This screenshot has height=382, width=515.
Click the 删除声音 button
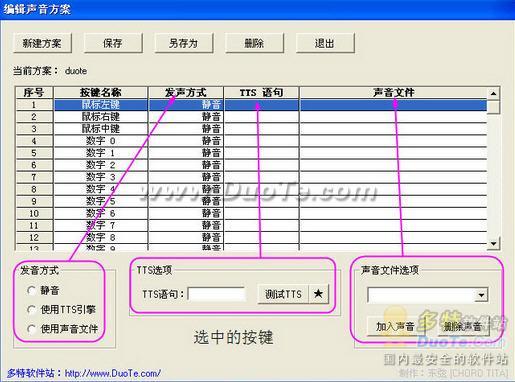point(463,326)
